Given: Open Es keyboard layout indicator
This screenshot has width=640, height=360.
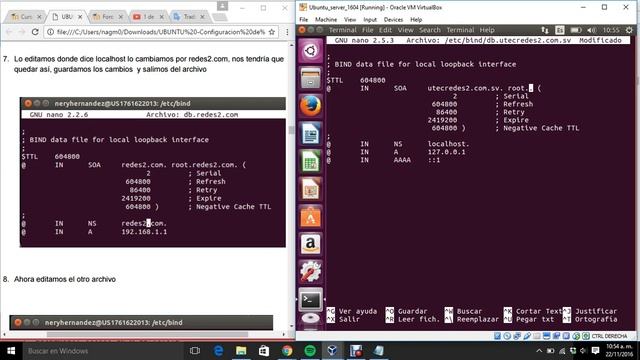Looking at the screenshot, I should 560,30.
